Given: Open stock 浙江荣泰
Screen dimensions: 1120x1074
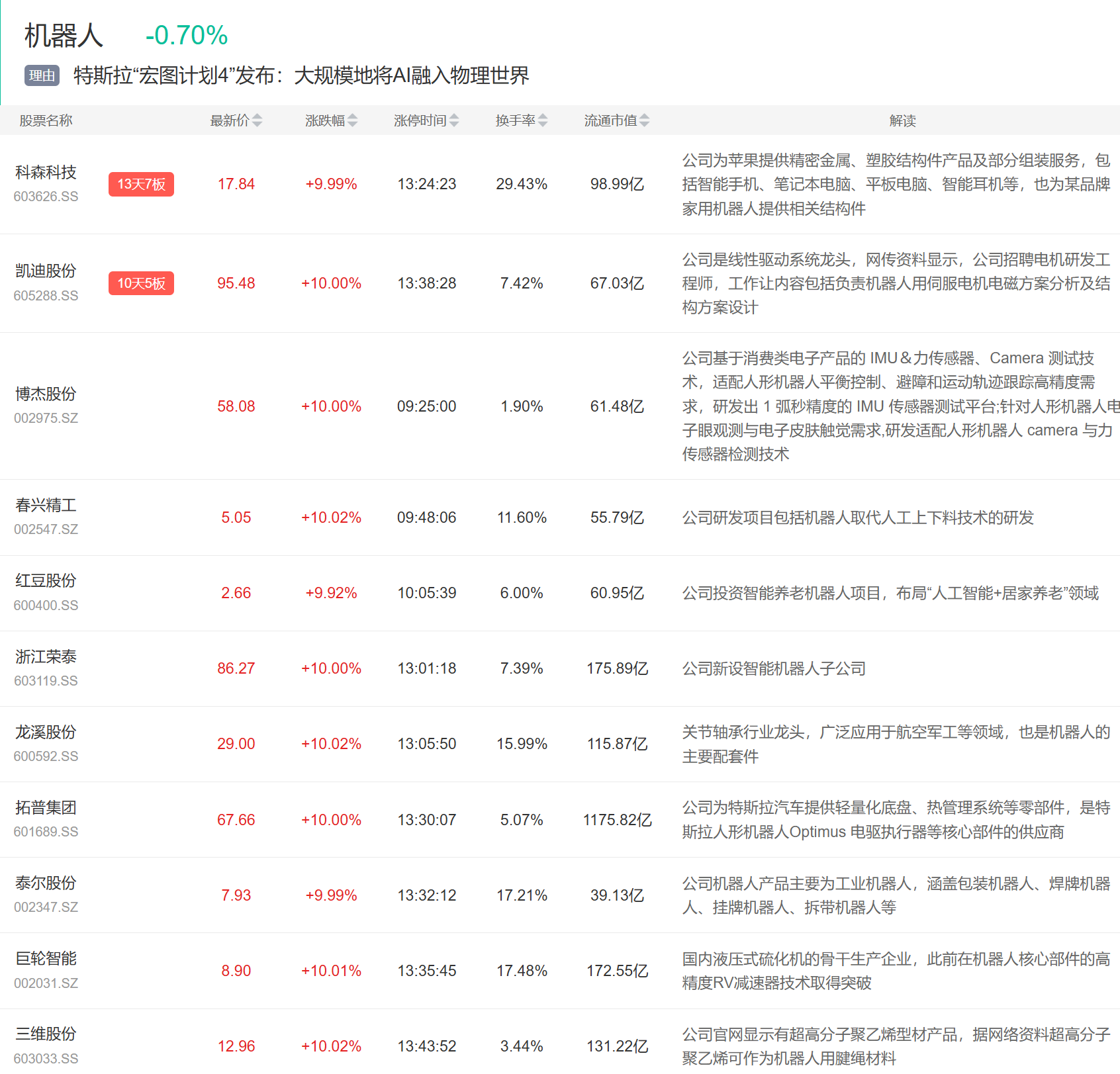Looking at the screenshot, I should (46, 656).
